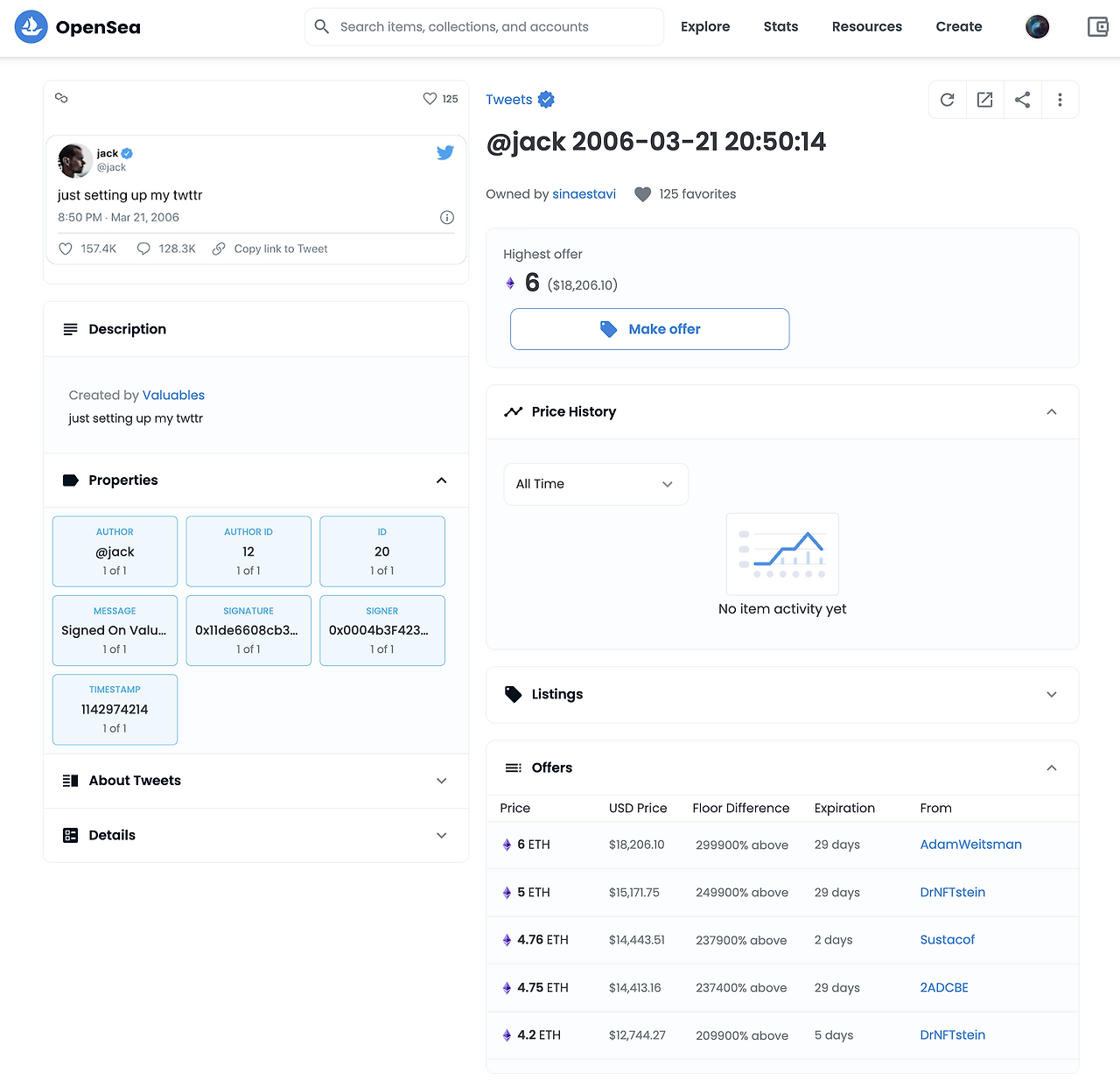Collapse the Price History panel
The width and height of the screenshot is (1120, 1080).
point(1052,412)
